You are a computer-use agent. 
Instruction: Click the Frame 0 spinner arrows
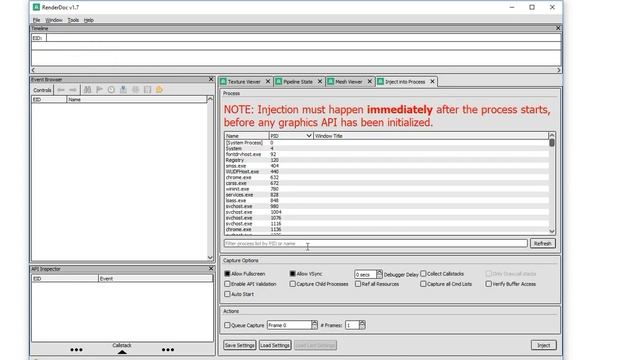coord(314,325)
